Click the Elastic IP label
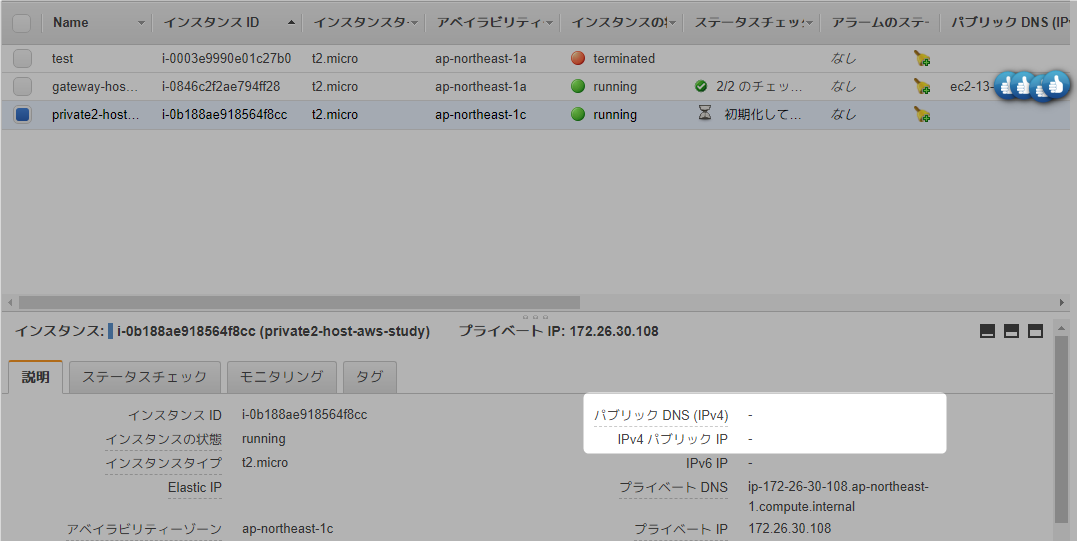 coord(195,487)
